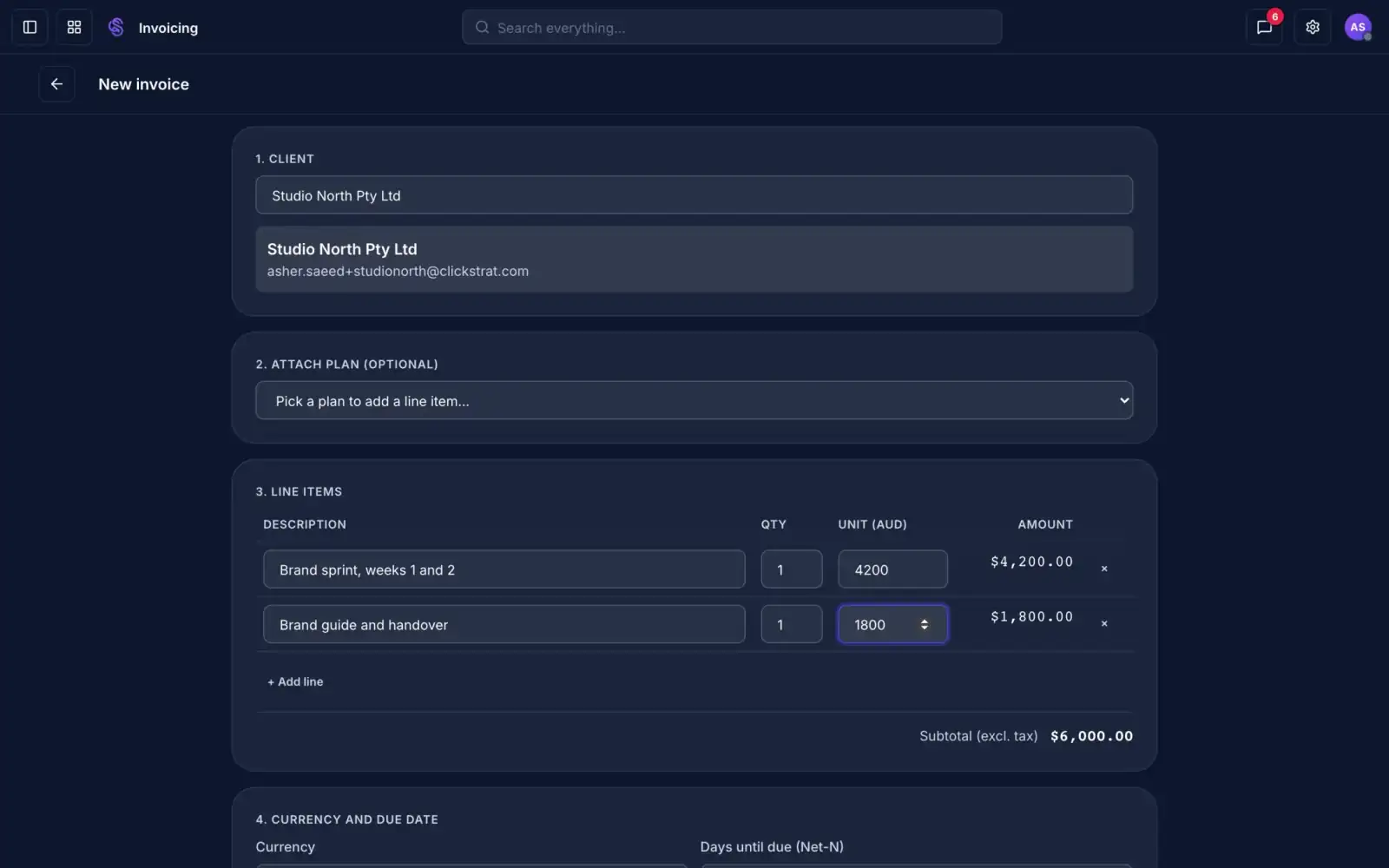The height and width of the screenshot is (868, 1389).
Task: Click quantity field for Brand sprint row
Action: tap(792, 569)
